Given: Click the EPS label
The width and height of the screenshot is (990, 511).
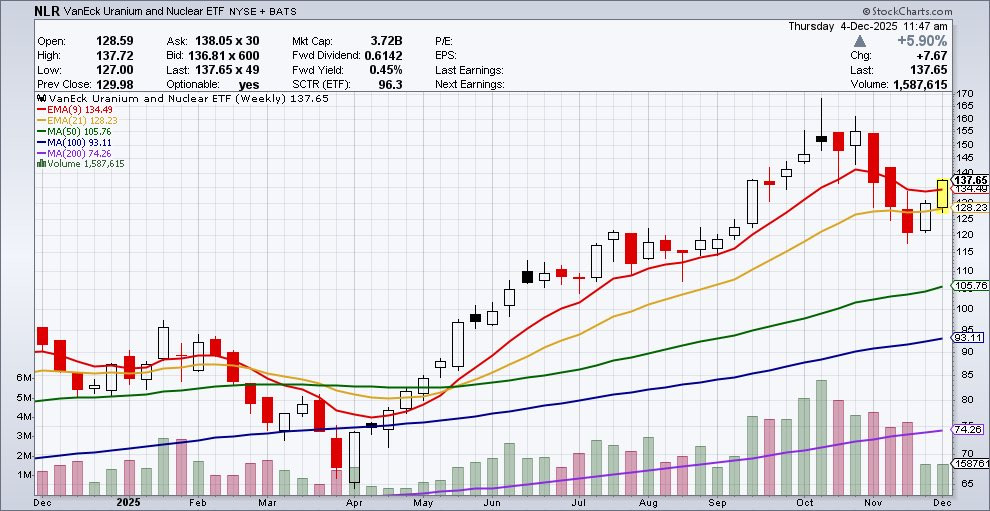Looking at the screenshot, I should (x=446, y=56).
